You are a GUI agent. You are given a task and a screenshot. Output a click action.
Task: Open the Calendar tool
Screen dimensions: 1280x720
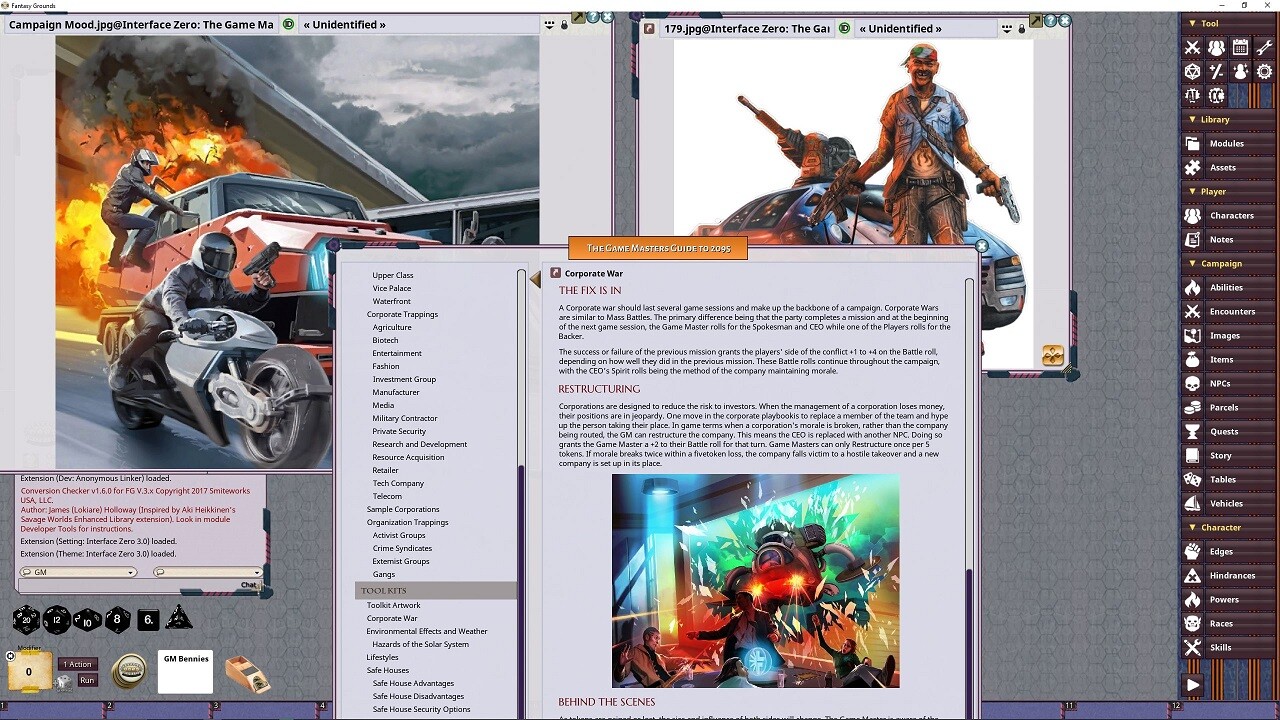pyautogui.click(x=1240, y=47)
